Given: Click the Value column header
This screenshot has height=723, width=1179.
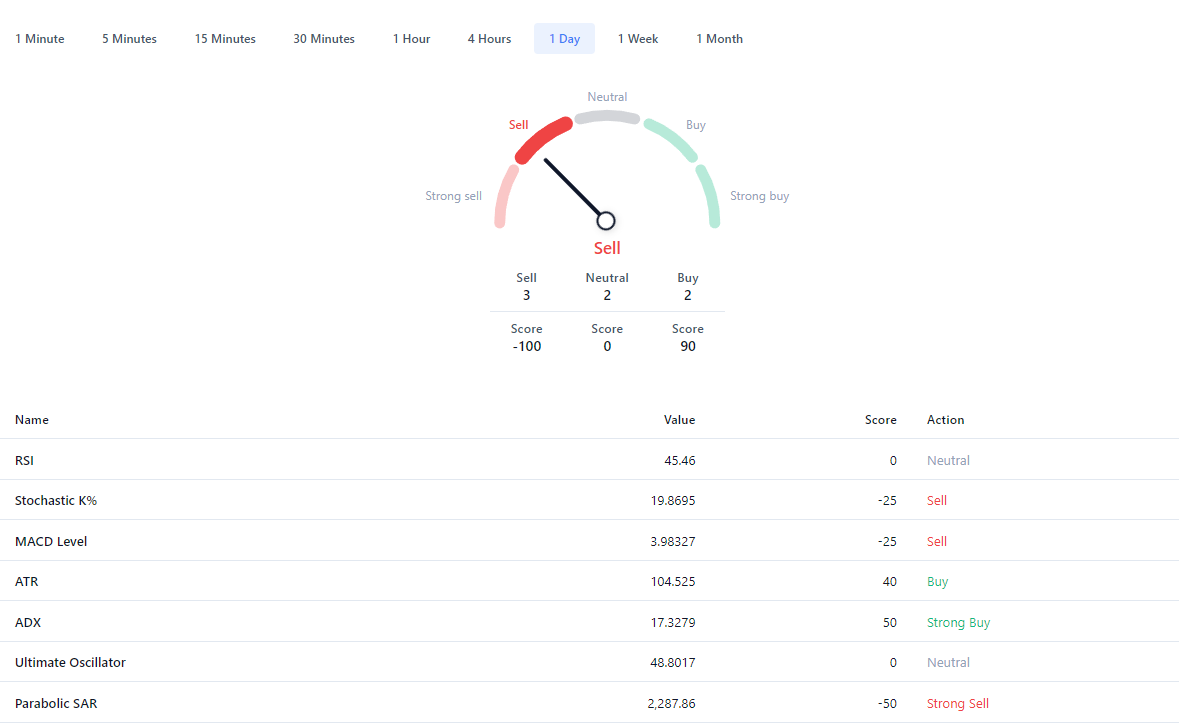Looking at the screenshot, I should 679,419.
